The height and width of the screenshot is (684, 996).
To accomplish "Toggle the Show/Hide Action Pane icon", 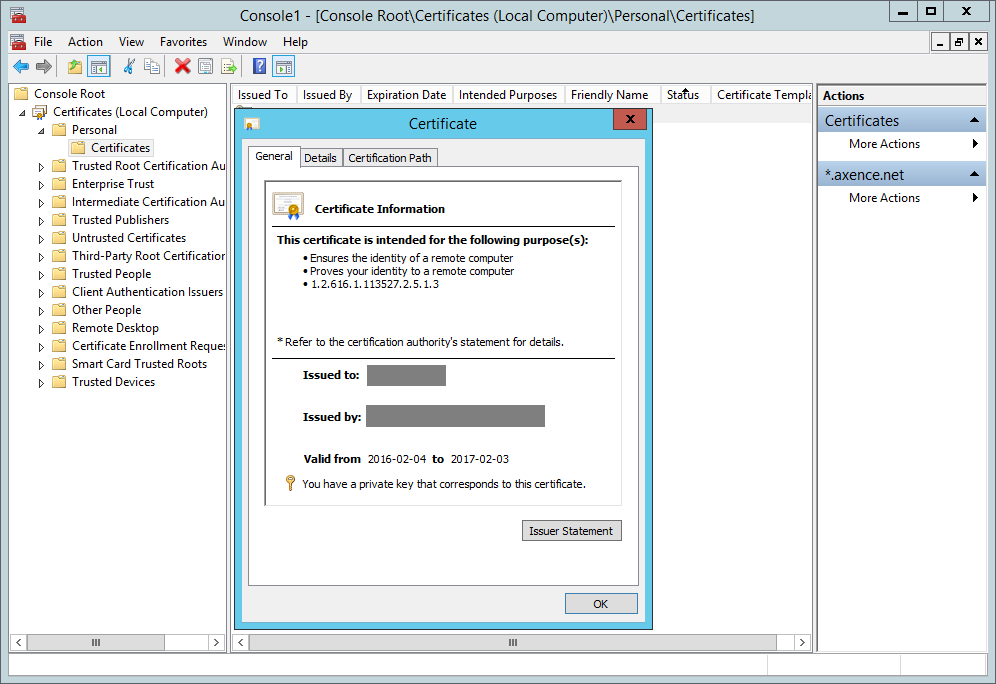I will point(283,67).
